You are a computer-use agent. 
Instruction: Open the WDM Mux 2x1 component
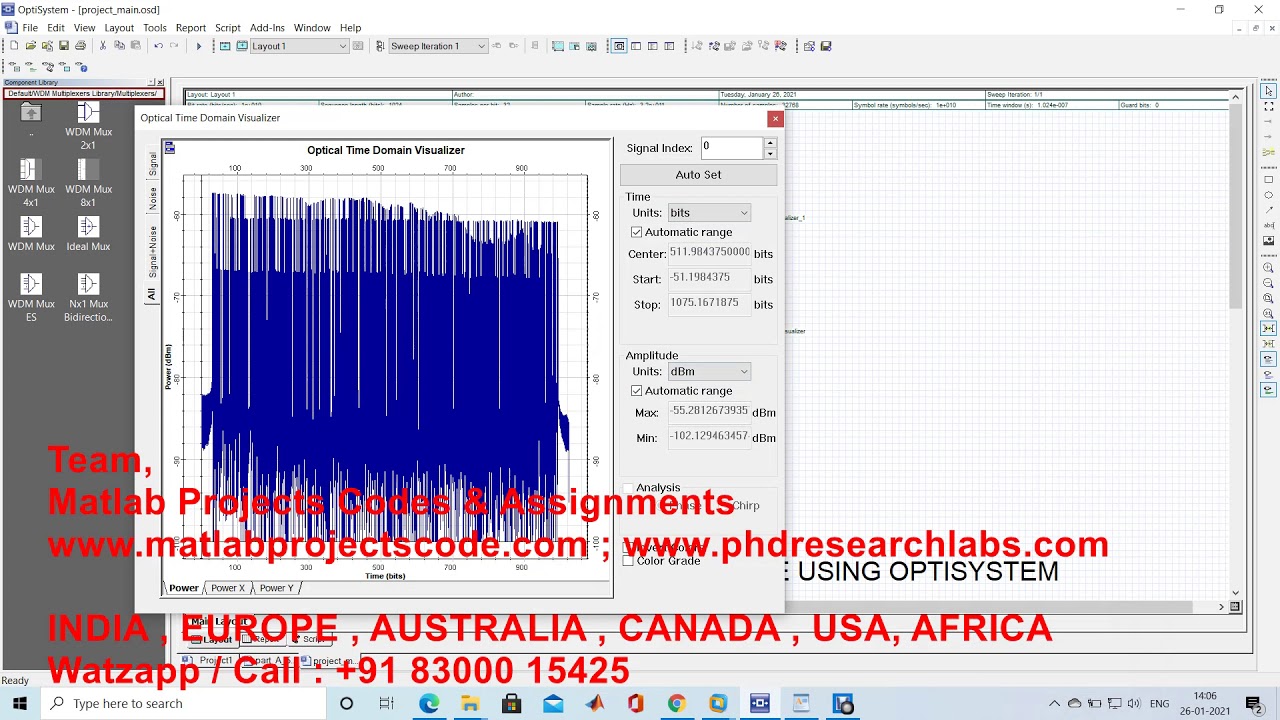[88, 126]
